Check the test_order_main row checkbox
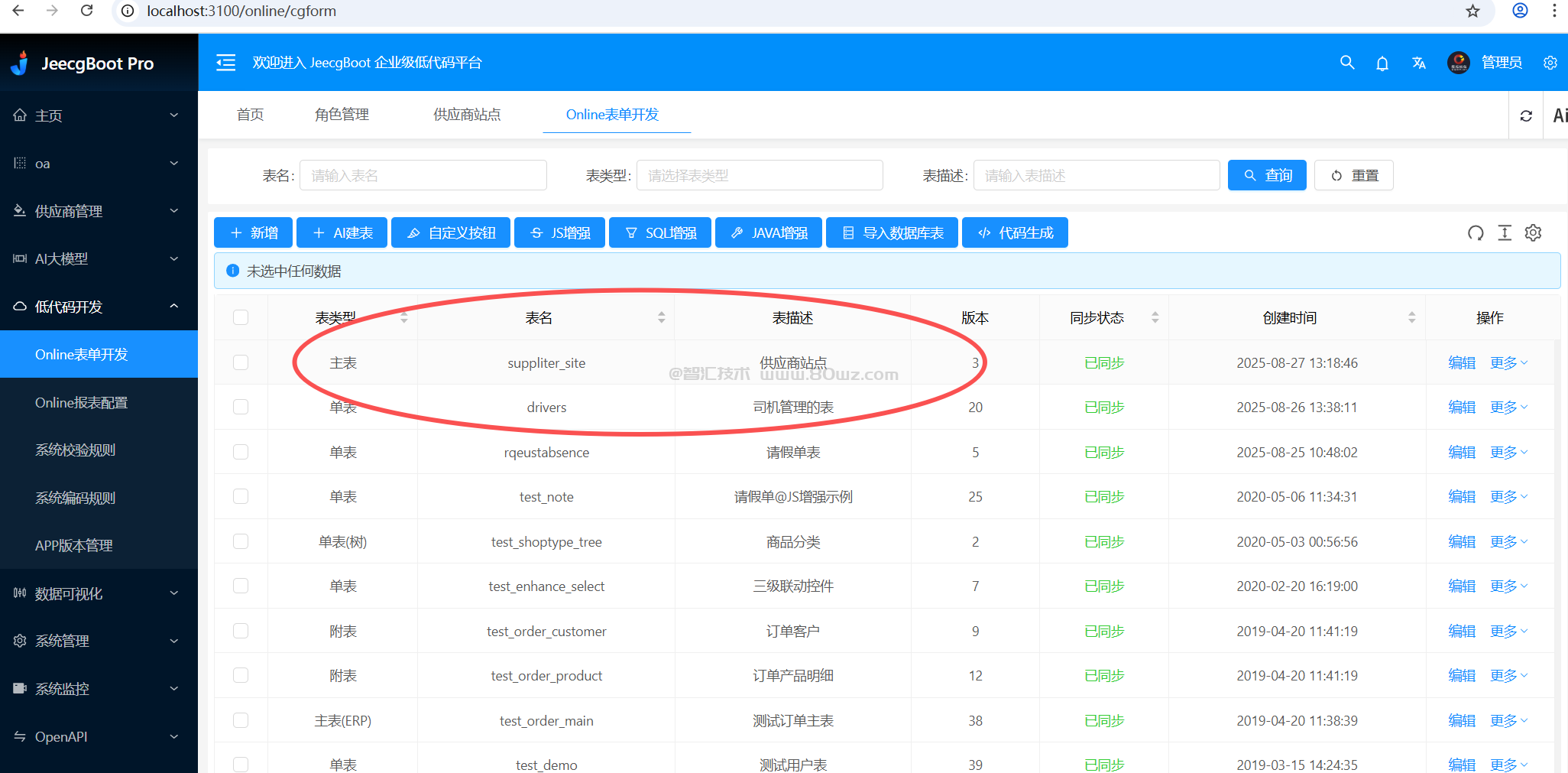Screen dimensions: 1568x773 pos(241,720)
